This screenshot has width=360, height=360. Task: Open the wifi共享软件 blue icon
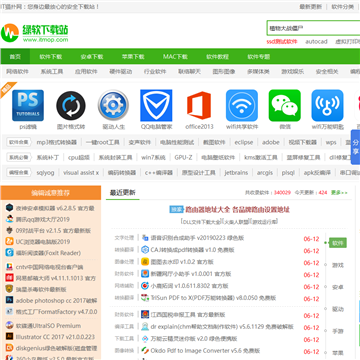click(x=242, y=105)
